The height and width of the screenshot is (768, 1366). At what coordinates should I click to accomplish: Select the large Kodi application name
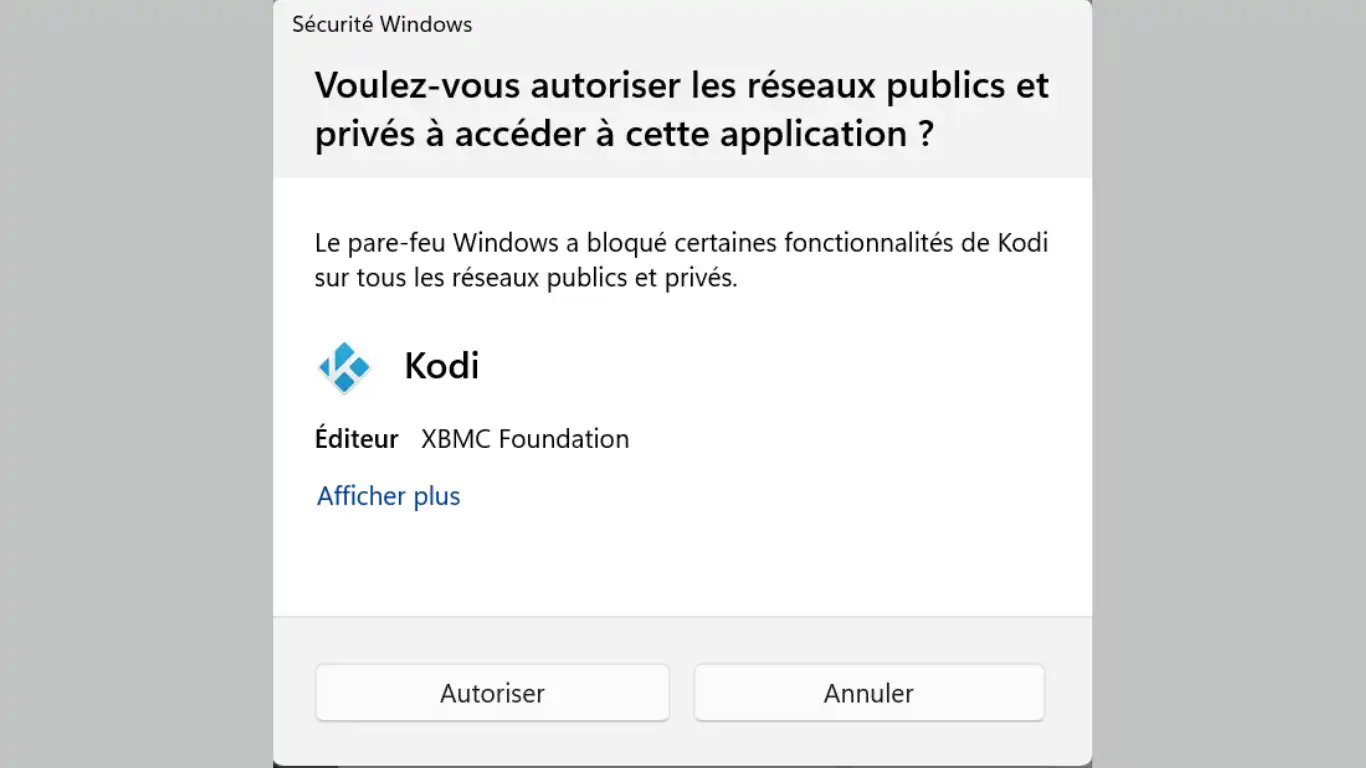[441, 366]
